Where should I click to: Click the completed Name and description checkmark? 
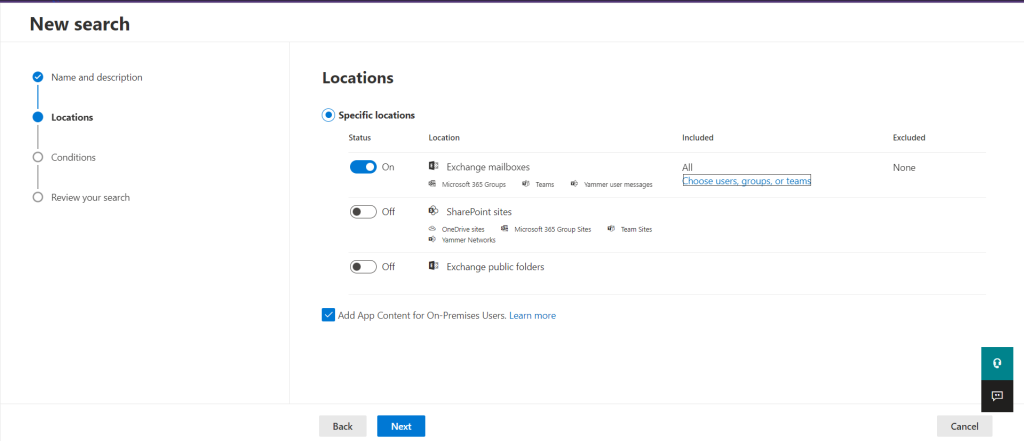tap(38, 77)
